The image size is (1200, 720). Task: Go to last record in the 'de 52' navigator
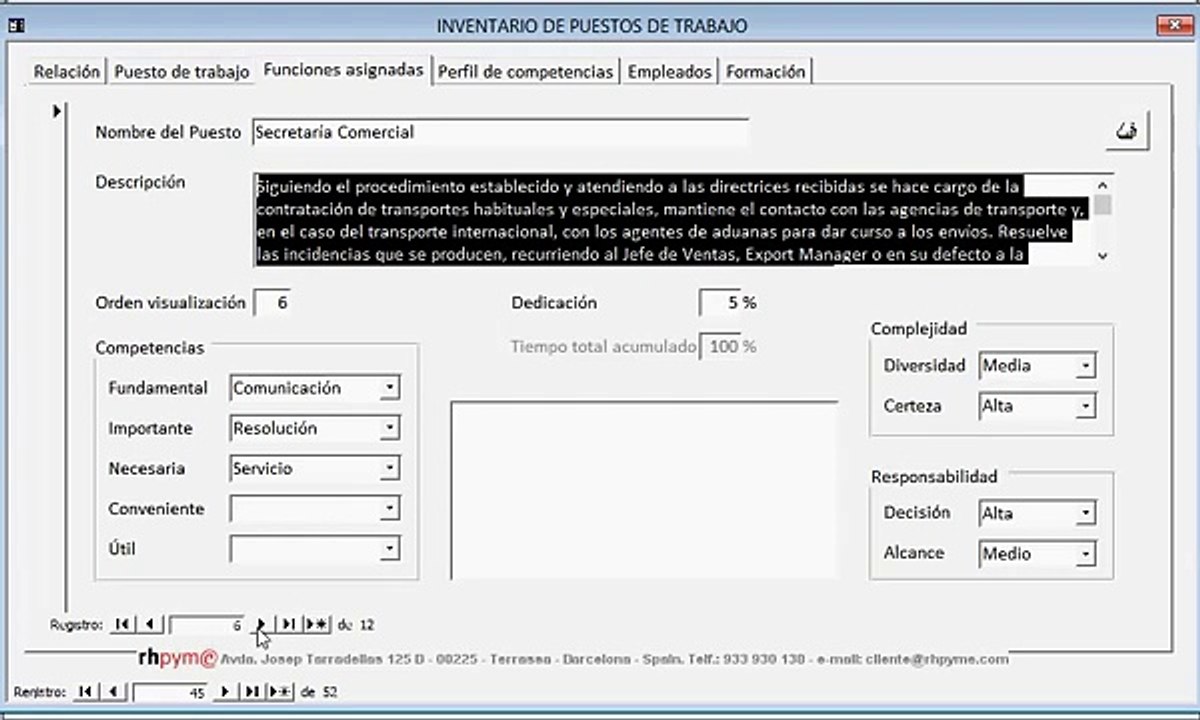pos(252,691)
